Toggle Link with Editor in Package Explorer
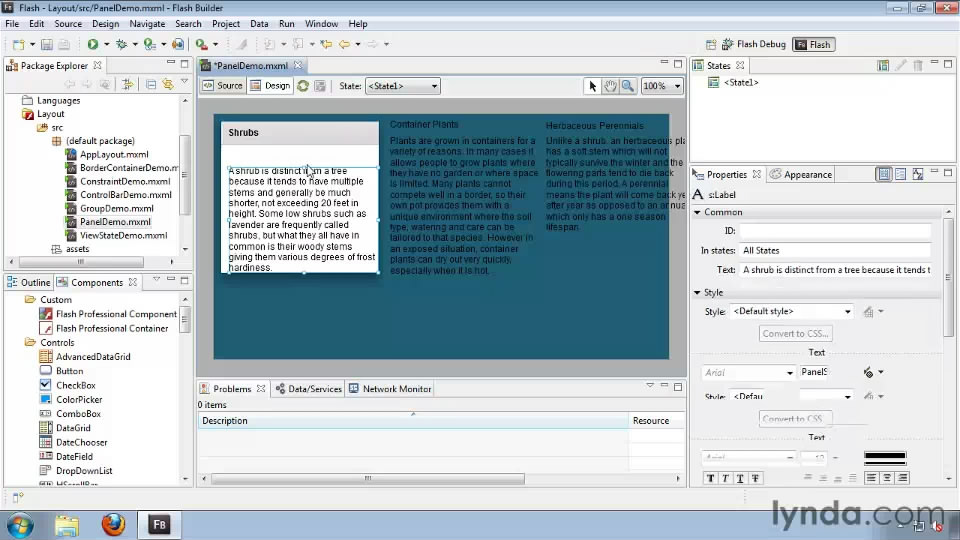The height and width of the screenshot is (540, 960). (167, 84)
